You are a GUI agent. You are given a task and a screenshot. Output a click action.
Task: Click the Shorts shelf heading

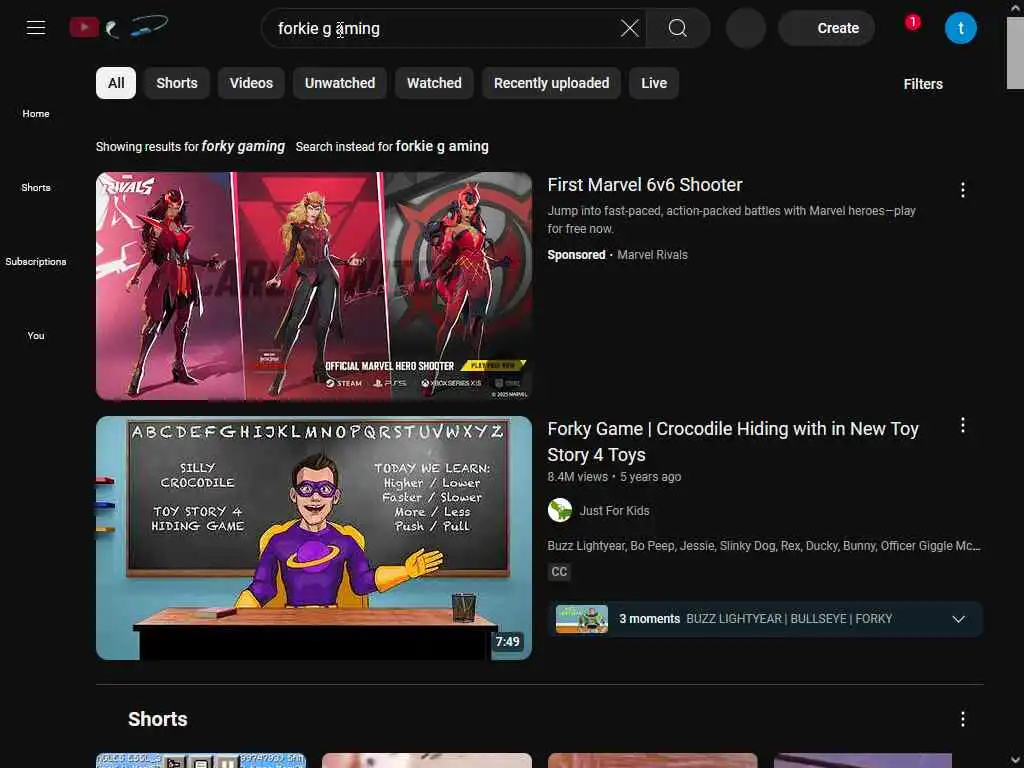pos(157,719)
